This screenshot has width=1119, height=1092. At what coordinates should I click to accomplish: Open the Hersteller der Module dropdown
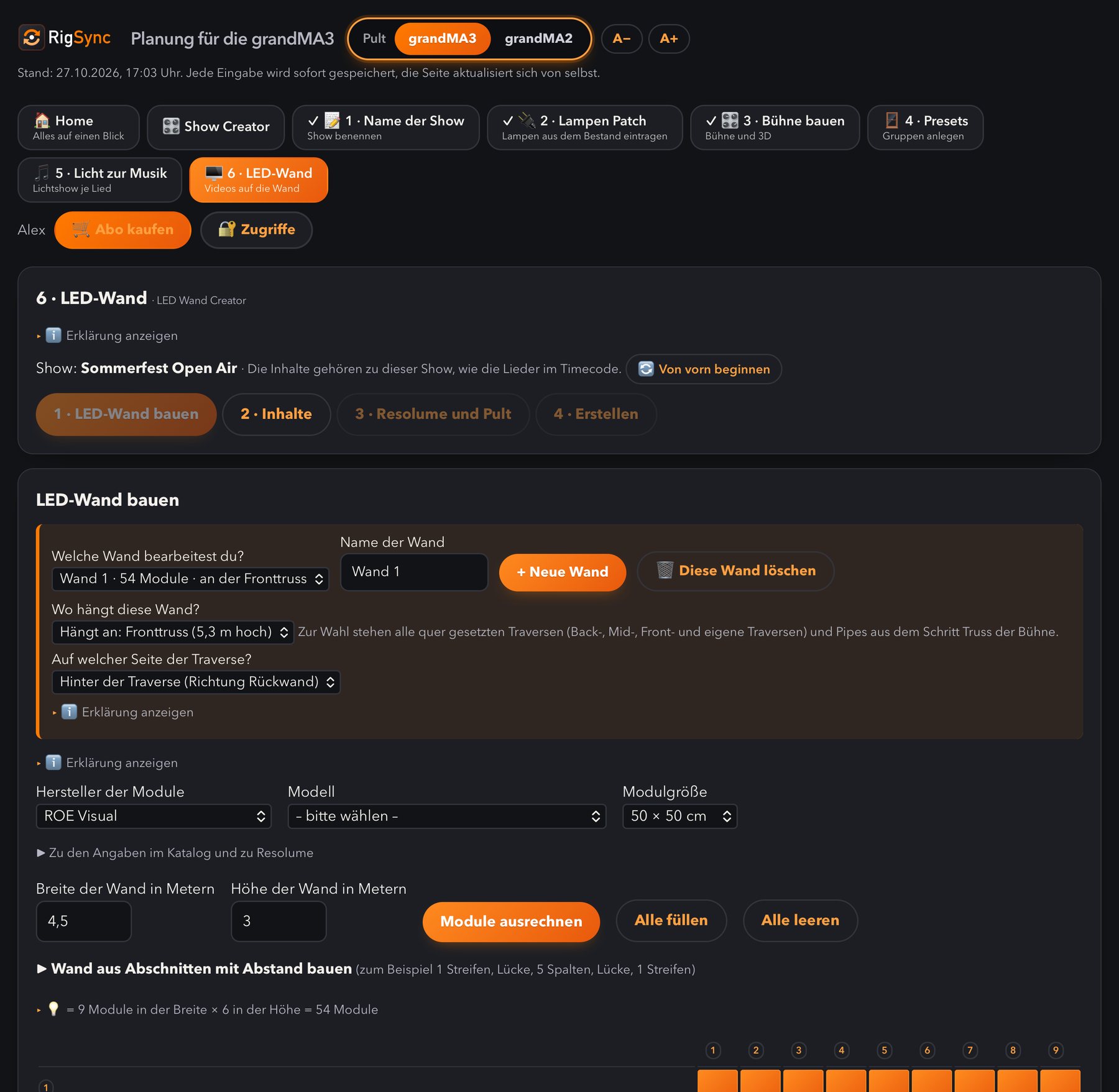click(x=154, y=816)
